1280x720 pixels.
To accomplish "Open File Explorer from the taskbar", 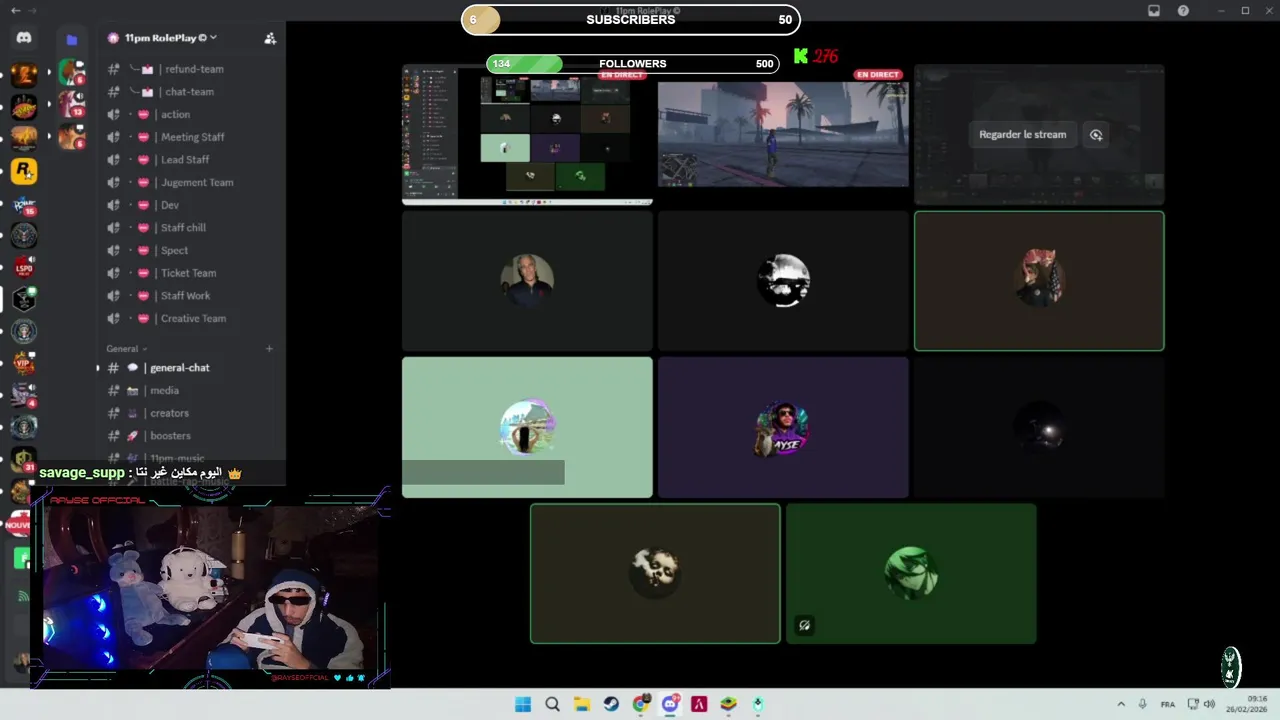I will point(581,704).
